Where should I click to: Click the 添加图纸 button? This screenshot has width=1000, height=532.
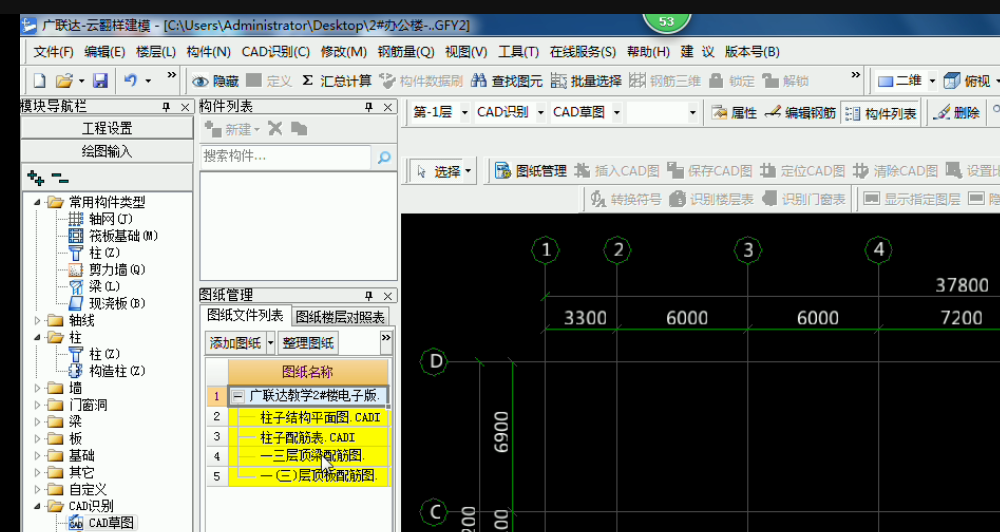pos(235,343)
